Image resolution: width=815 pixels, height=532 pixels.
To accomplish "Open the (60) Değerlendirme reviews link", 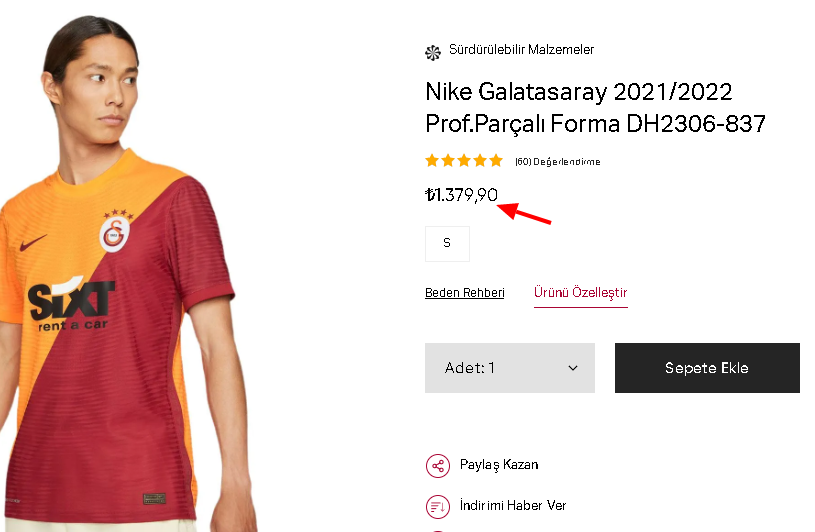I will tap(558, 162).
